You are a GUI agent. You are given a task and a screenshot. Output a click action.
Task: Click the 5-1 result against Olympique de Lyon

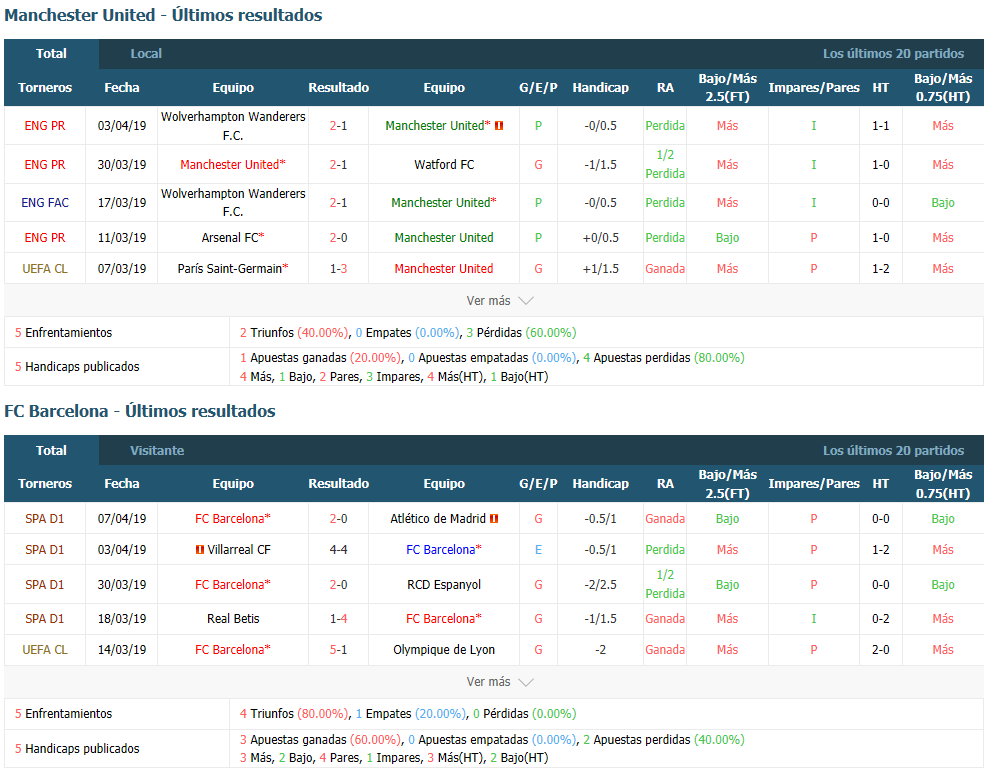click(x=338, y=649)
